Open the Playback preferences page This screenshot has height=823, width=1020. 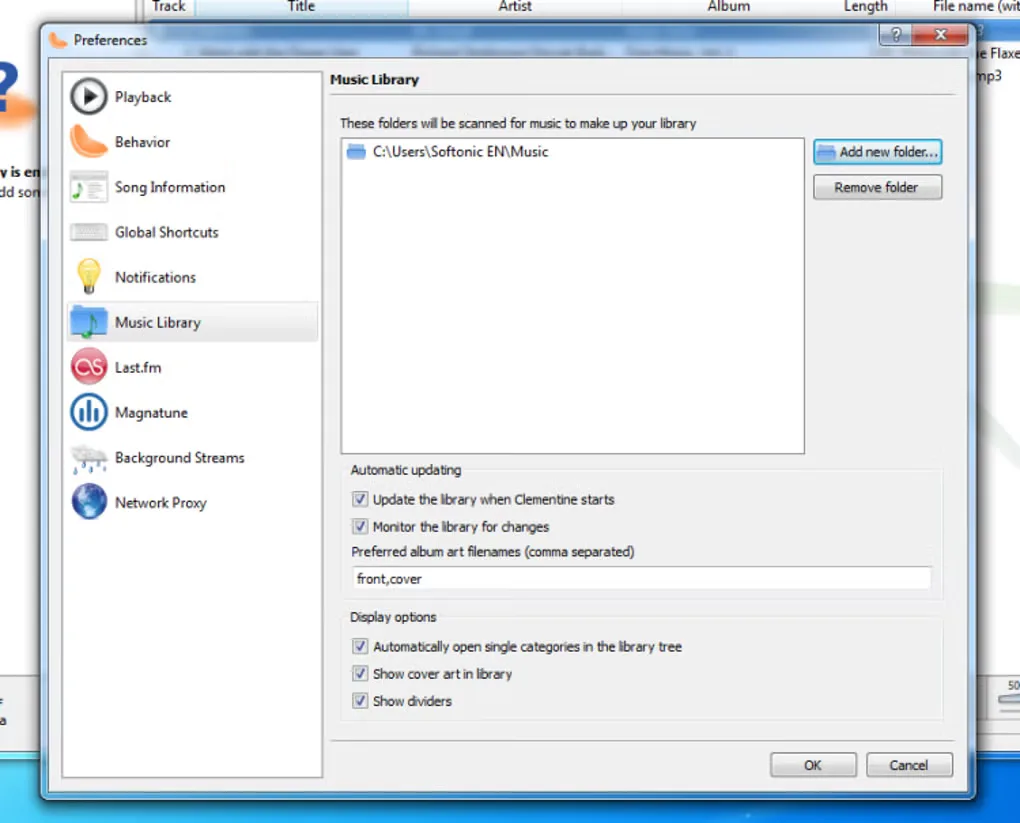[x=143, y=97]
